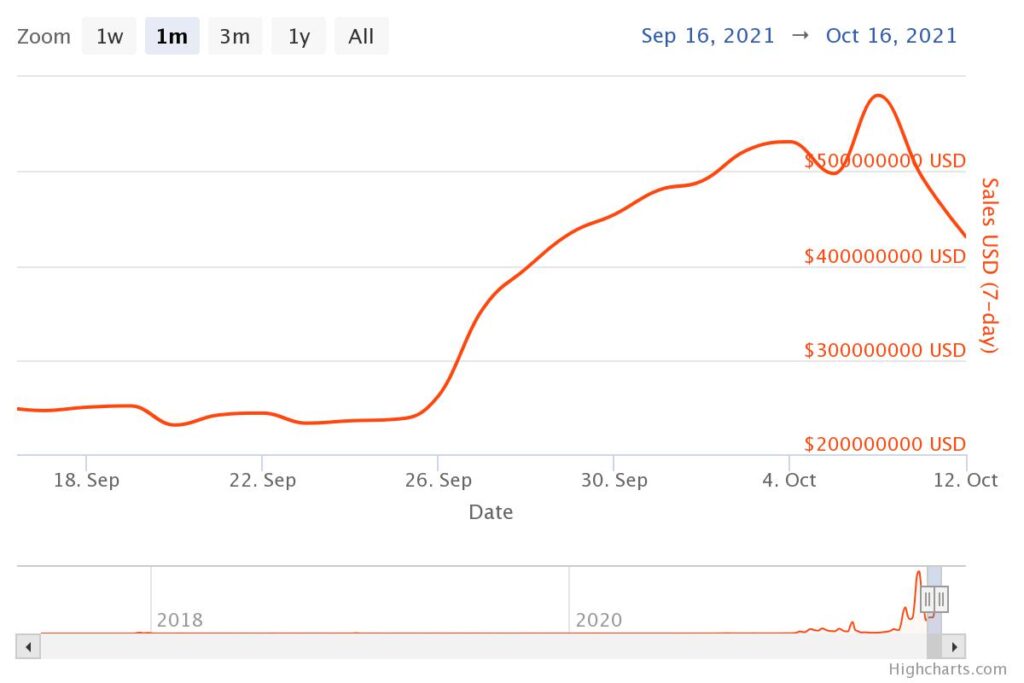The width and height of the screenshot is (1024, 683).
Task: Click the 2018 marker in the navigator
Action: [180, 620]
